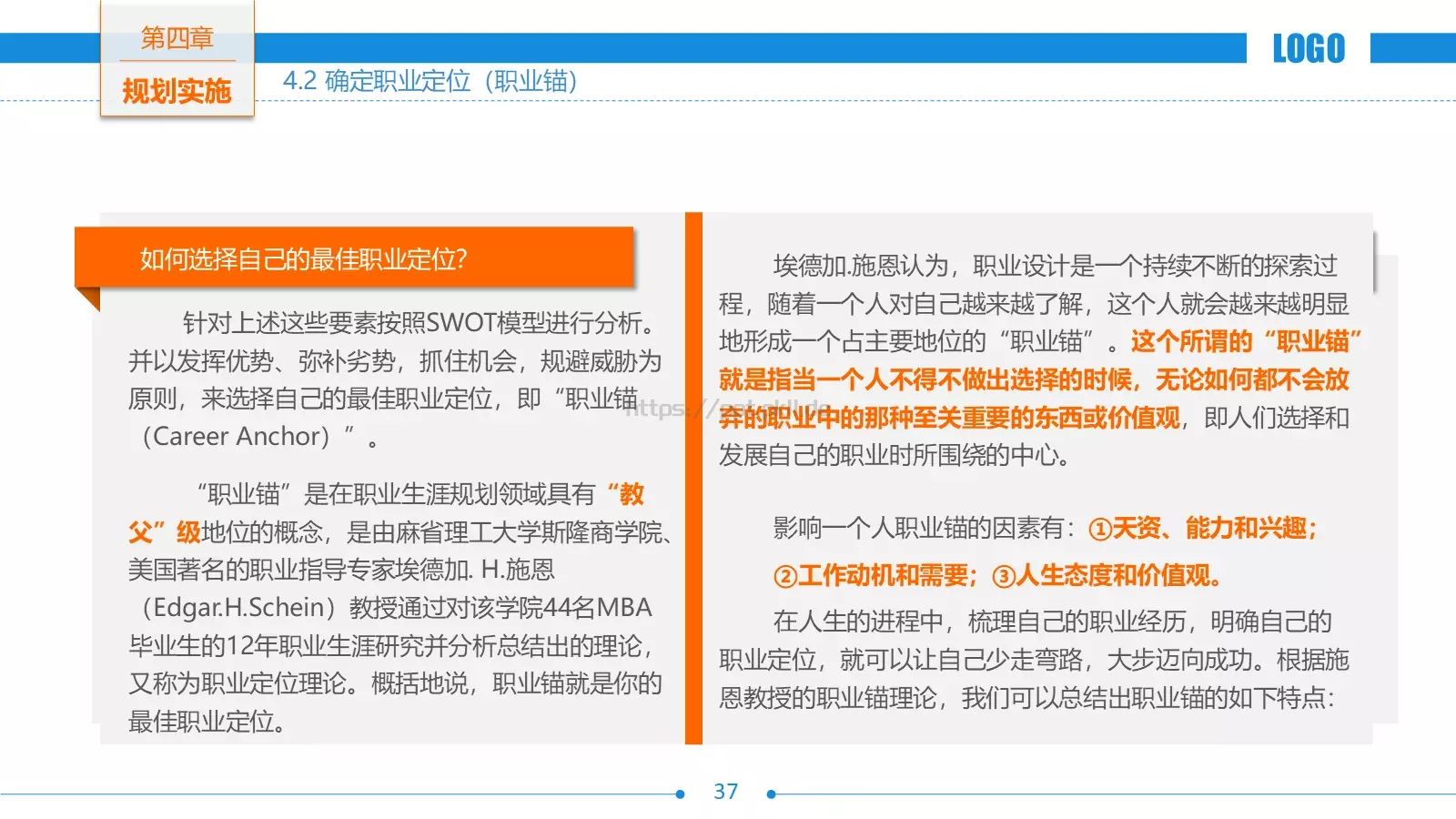Click the line starting '职业定位，就可以让自己少走弯路'

click(1034, 660)
